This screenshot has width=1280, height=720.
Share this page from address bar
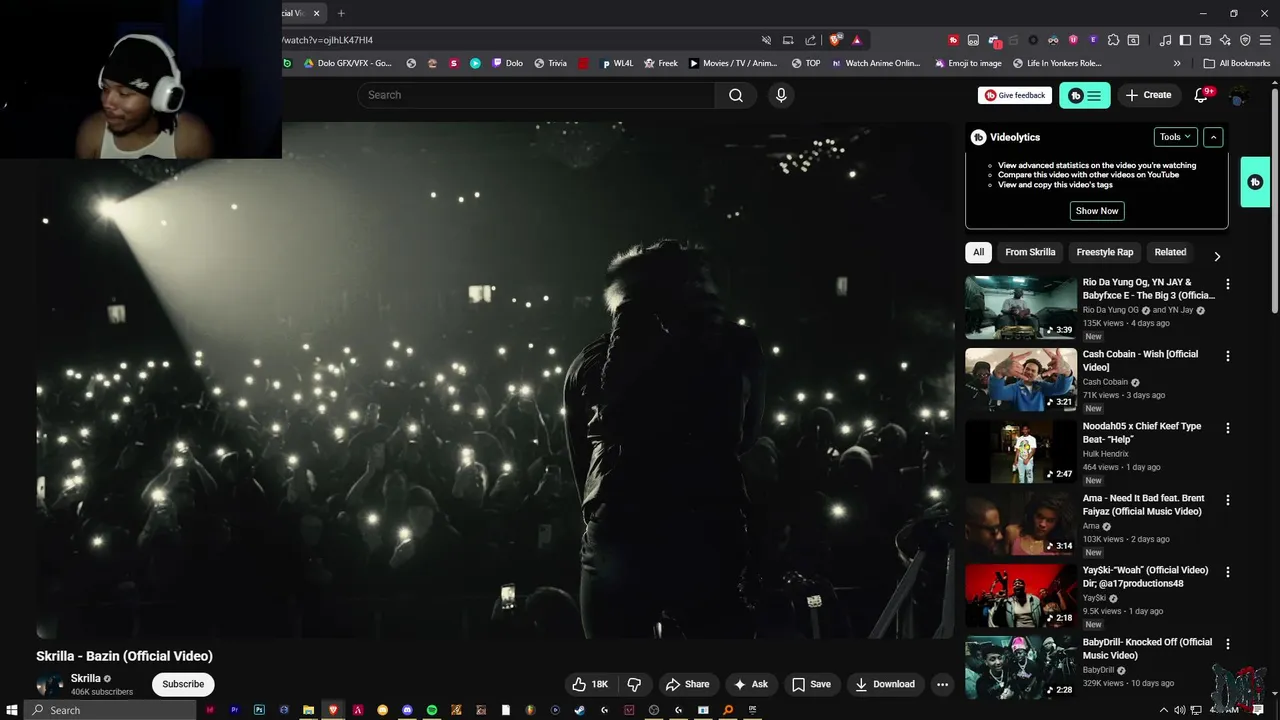point(811,40)
